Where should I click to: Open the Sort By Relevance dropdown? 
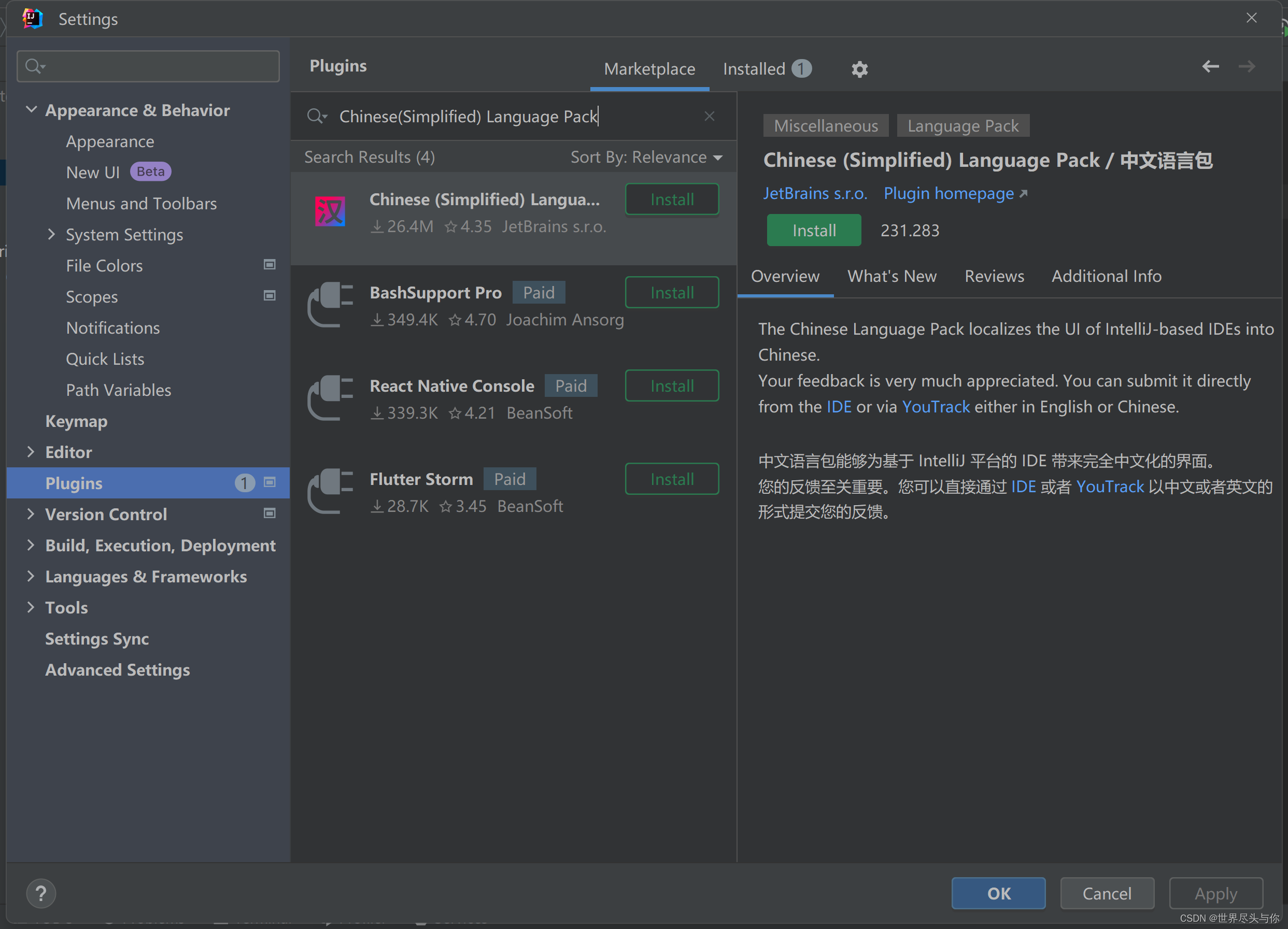[646, 158]
